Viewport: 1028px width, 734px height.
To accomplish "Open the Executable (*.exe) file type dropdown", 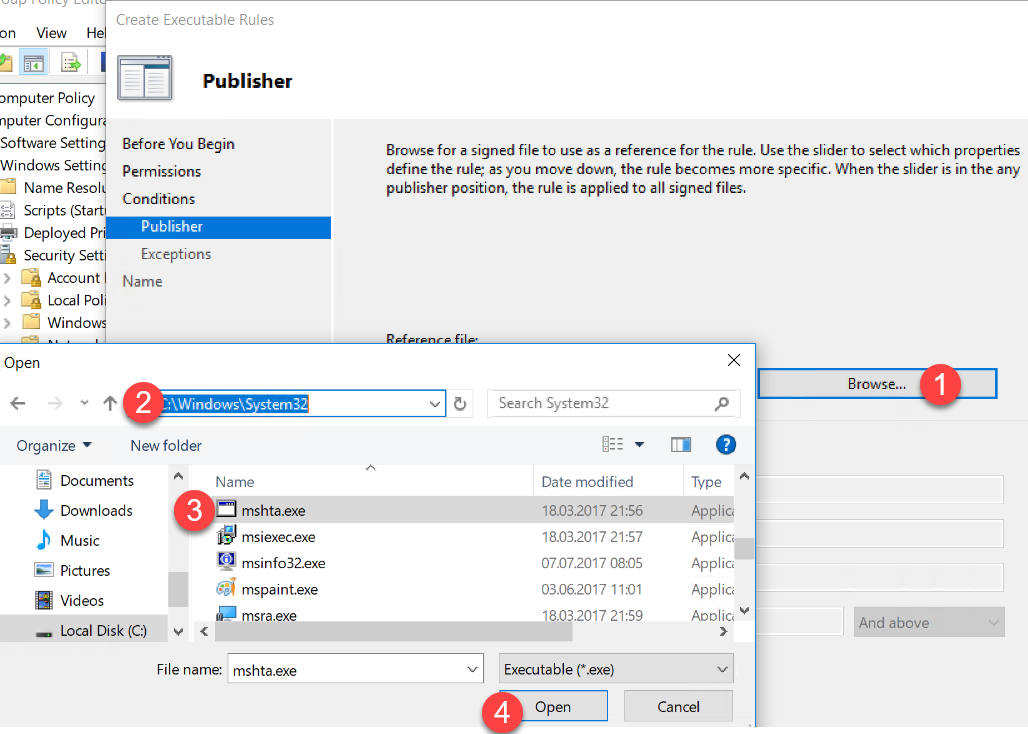I will tap(615, 669).
